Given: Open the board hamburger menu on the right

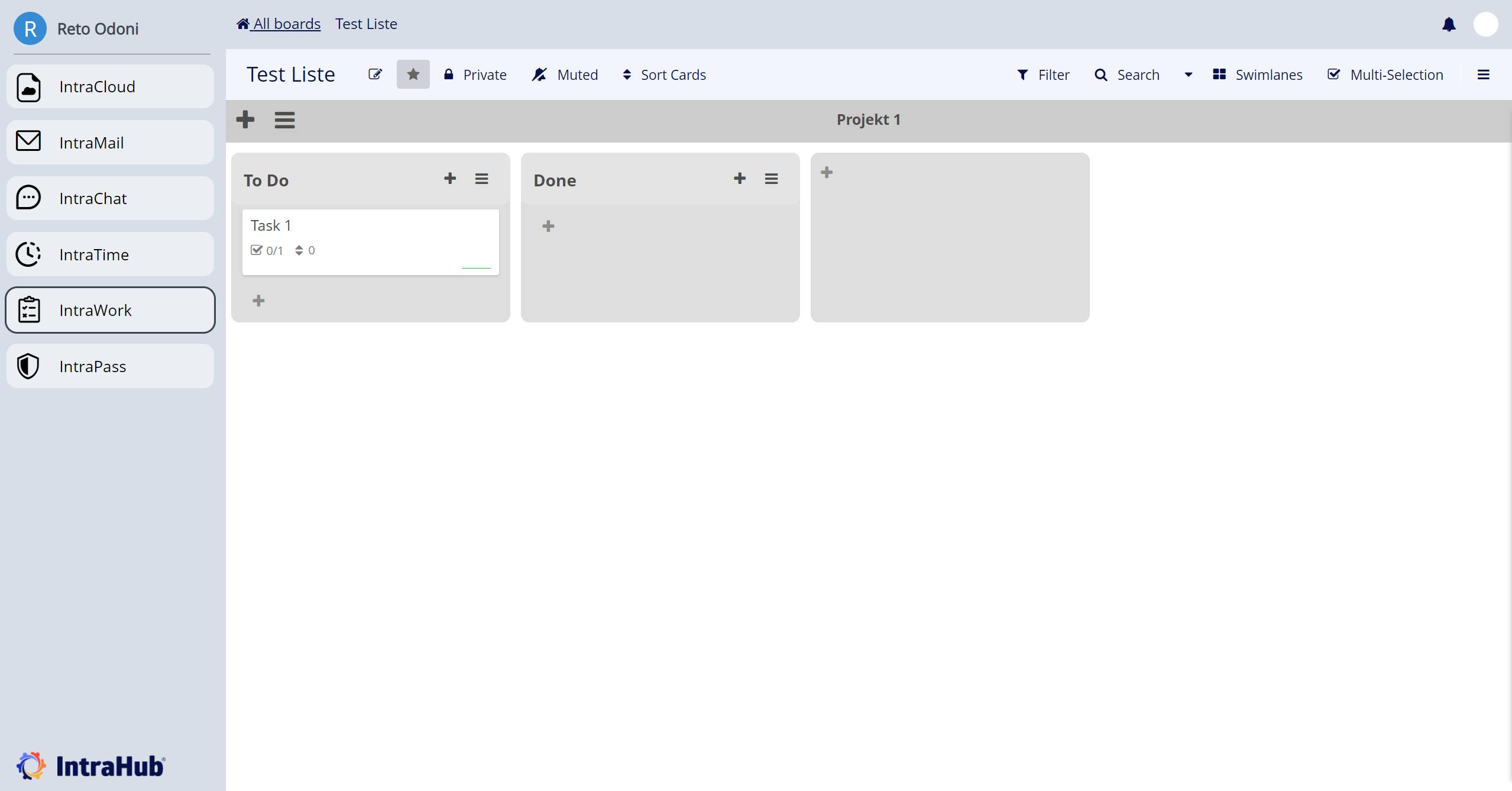Looking at the screenshot, I should (1485, 75).
